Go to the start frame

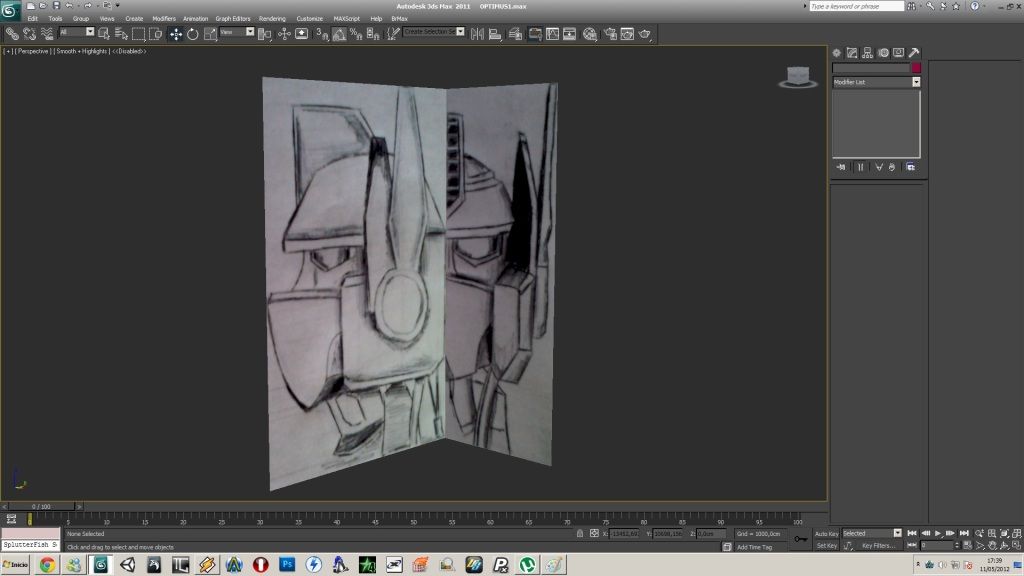pos(912,534)
